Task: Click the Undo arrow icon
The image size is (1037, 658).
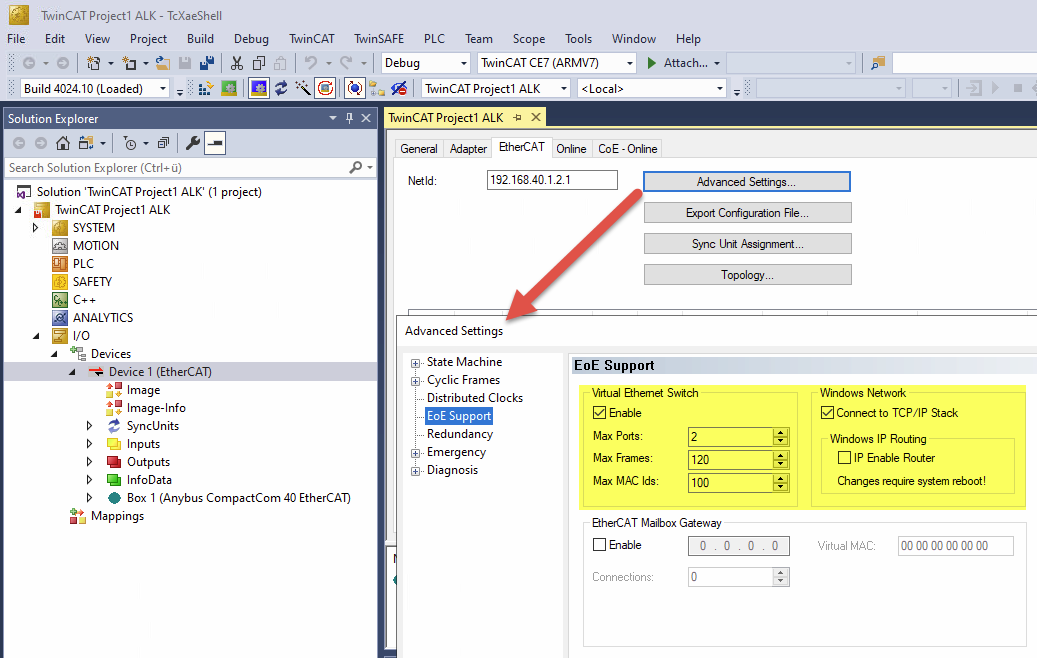Action: (x=310, y=63)
